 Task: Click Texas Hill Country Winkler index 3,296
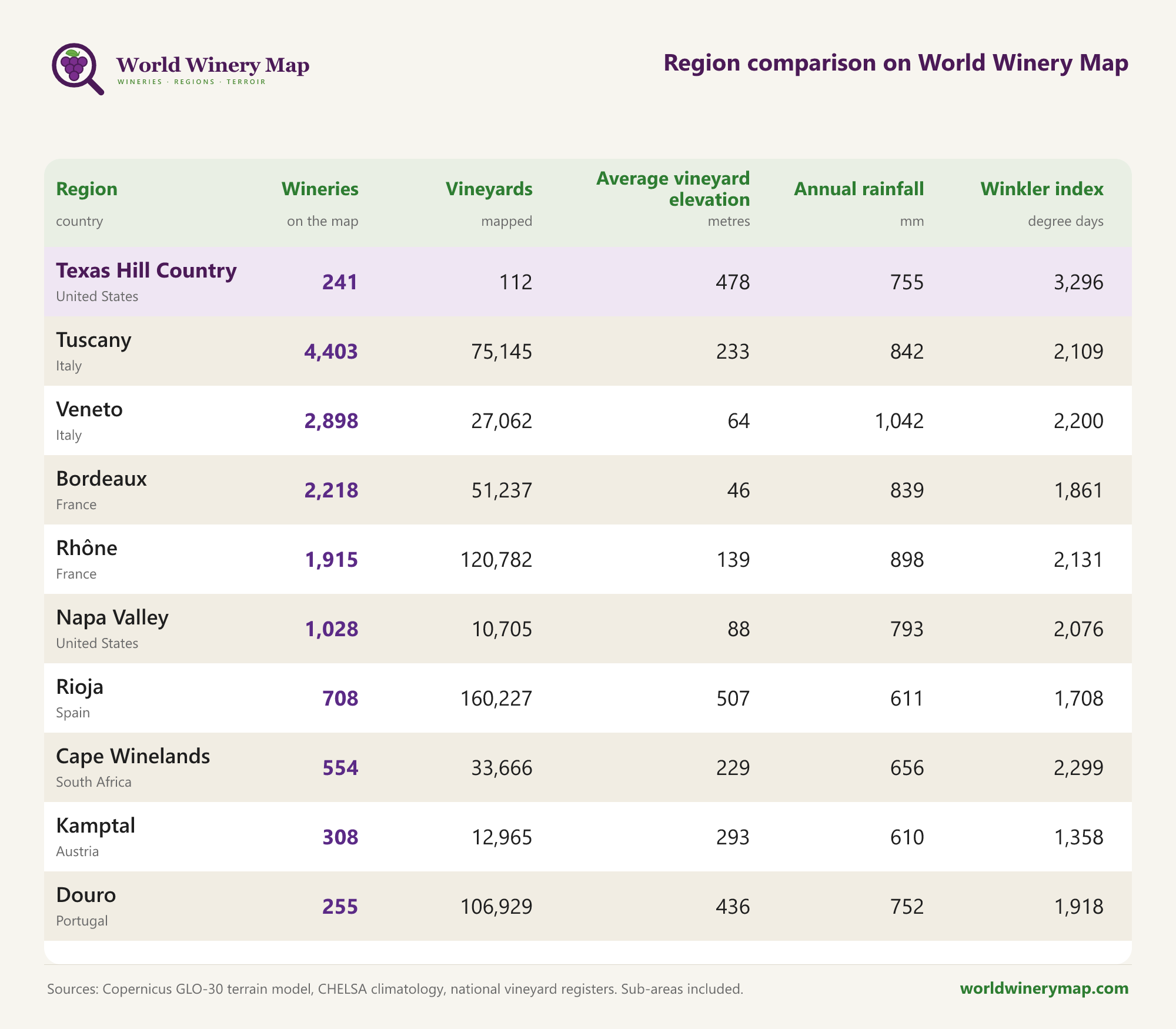point(1078,282)
